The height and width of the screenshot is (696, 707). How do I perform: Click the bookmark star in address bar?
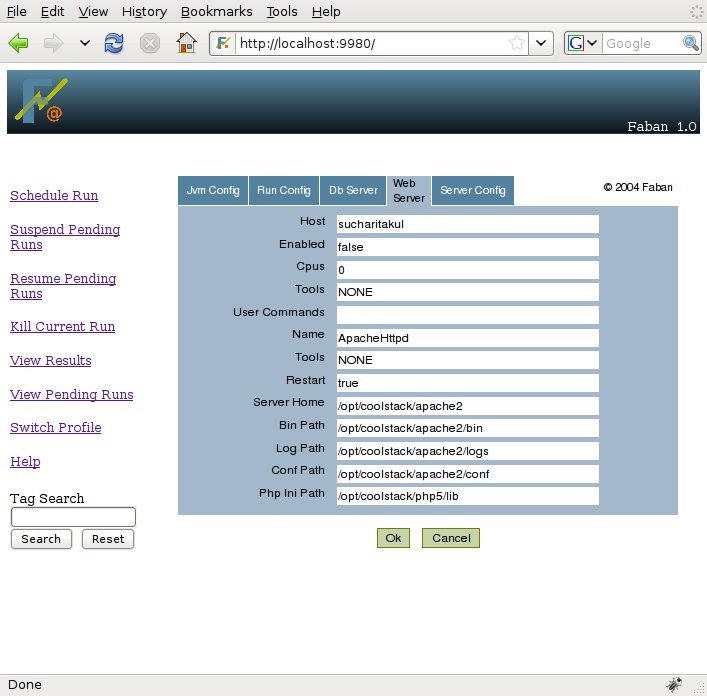click(x=517, y=43)
